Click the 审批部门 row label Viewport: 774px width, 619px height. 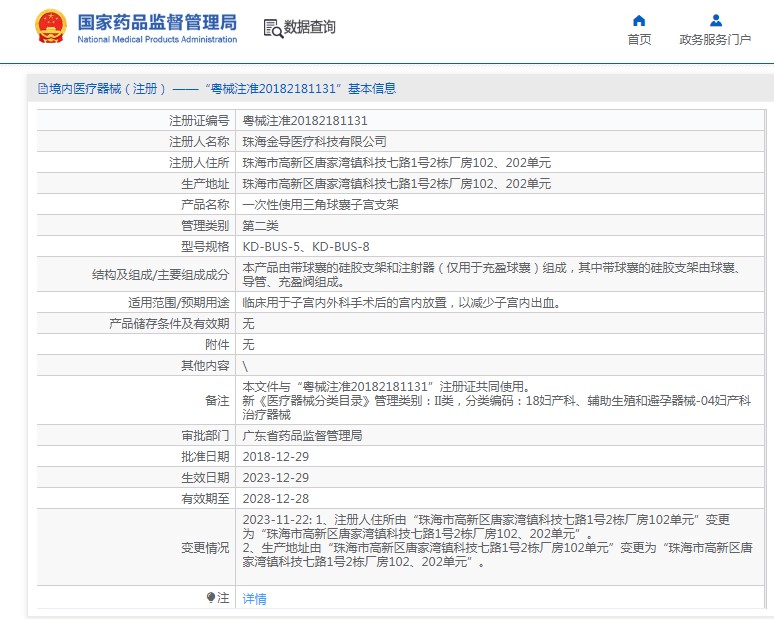click(205, 435)
